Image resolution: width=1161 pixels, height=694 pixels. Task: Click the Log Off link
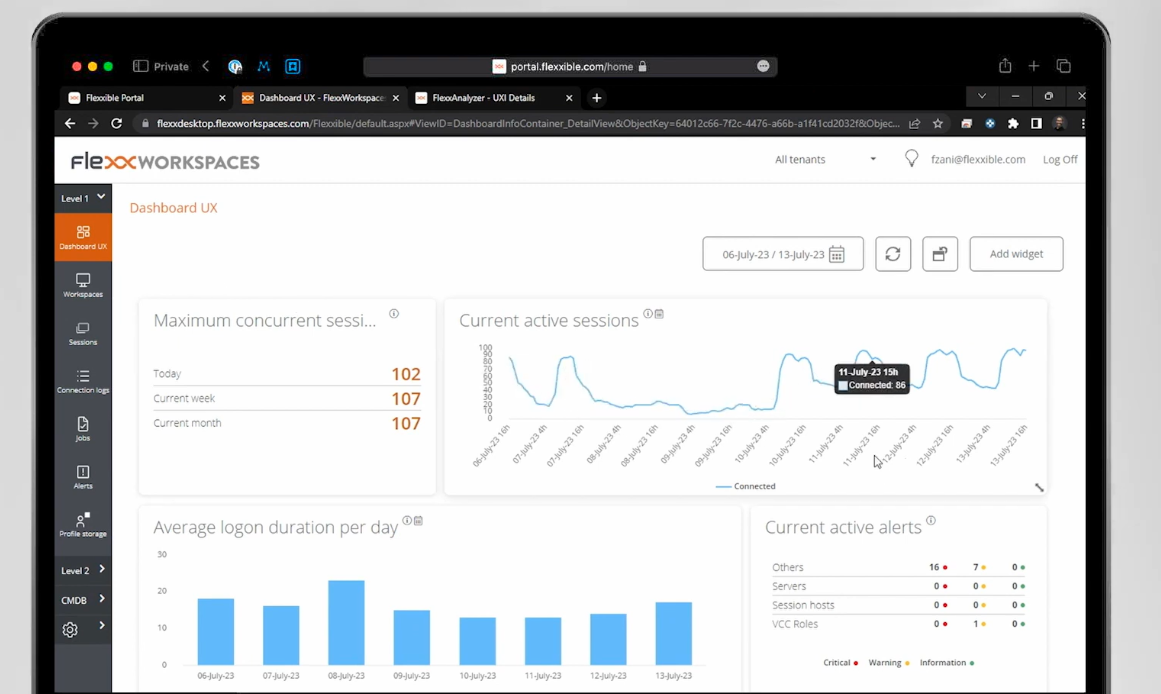coord(1060,159)
